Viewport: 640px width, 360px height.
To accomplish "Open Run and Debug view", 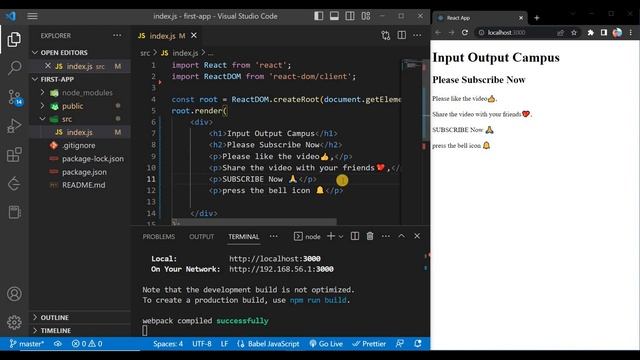I will click(14, 126).
